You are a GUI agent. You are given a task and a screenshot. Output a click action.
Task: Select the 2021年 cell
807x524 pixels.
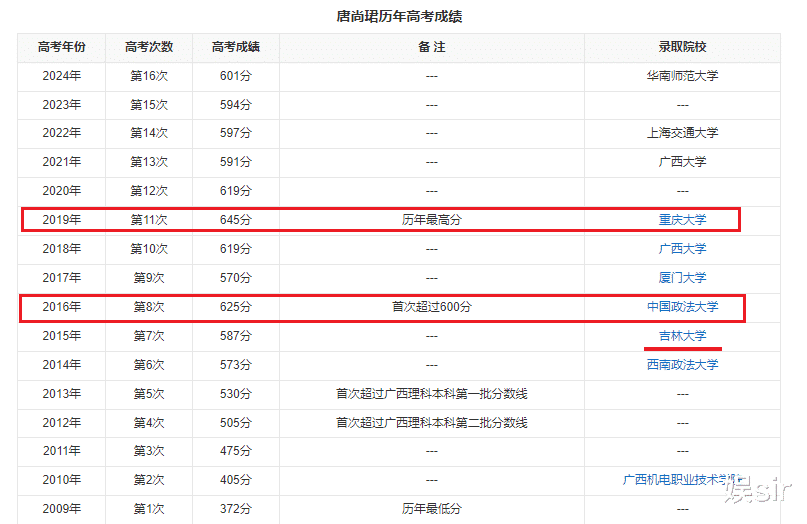(x=62, y=162)
